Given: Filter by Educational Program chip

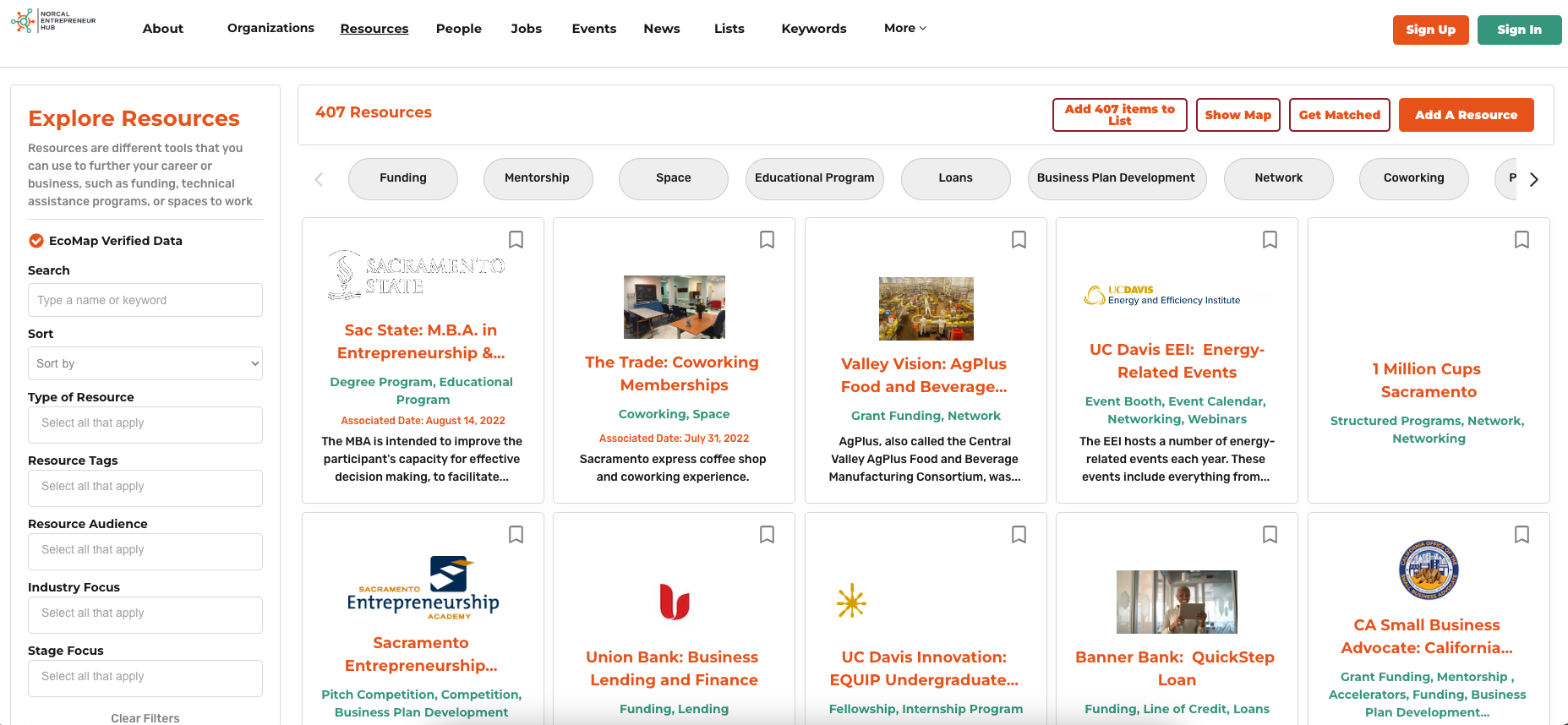Looking at the screenshot, I should coord(815,179).
